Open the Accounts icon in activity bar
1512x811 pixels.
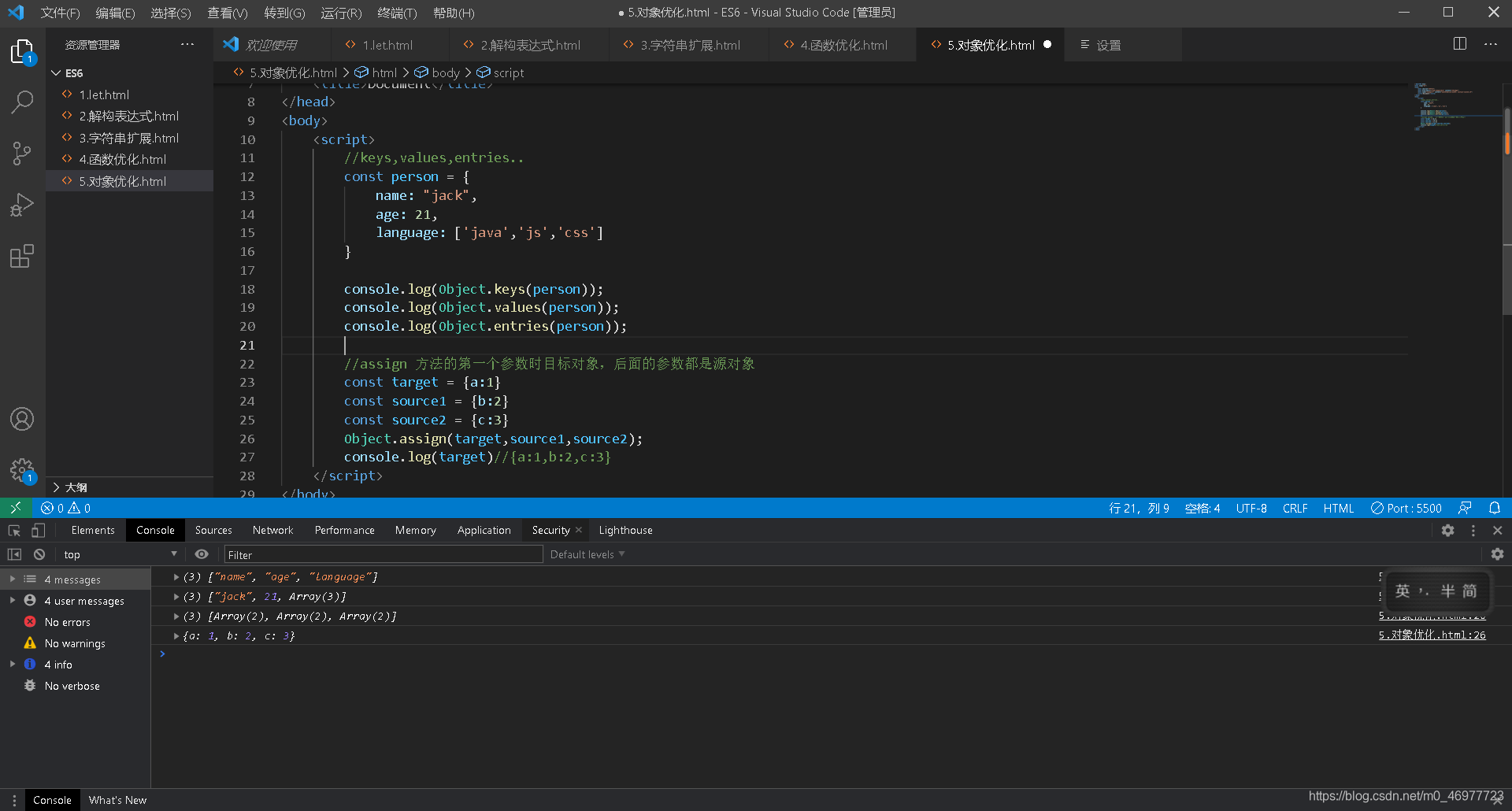[22, 419]
